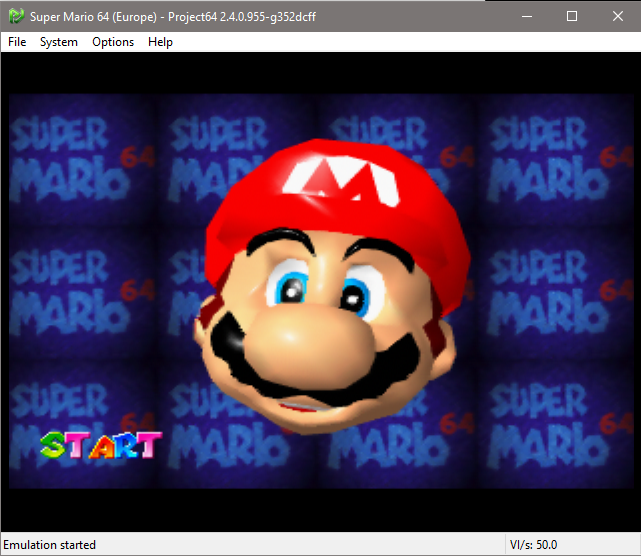Click the 'VI/s: 50.0' status bar value
The width and height of the screenshot is (641, 556).
[x=533, y=545]
